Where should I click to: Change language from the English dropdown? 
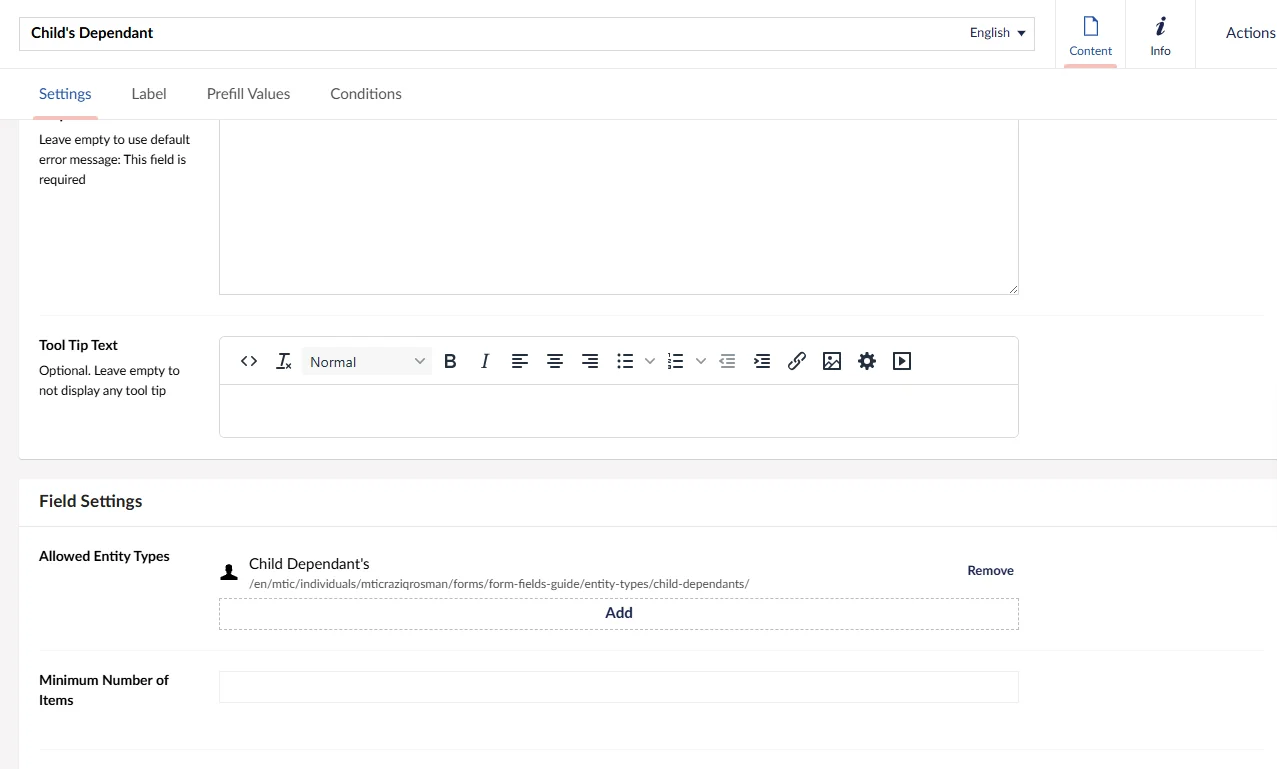pos(997,33)
